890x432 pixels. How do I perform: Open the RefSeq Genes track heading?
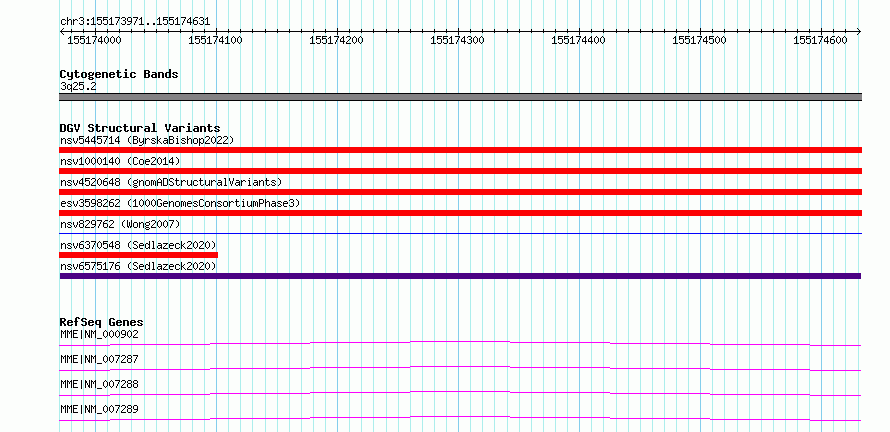point(101,322)
